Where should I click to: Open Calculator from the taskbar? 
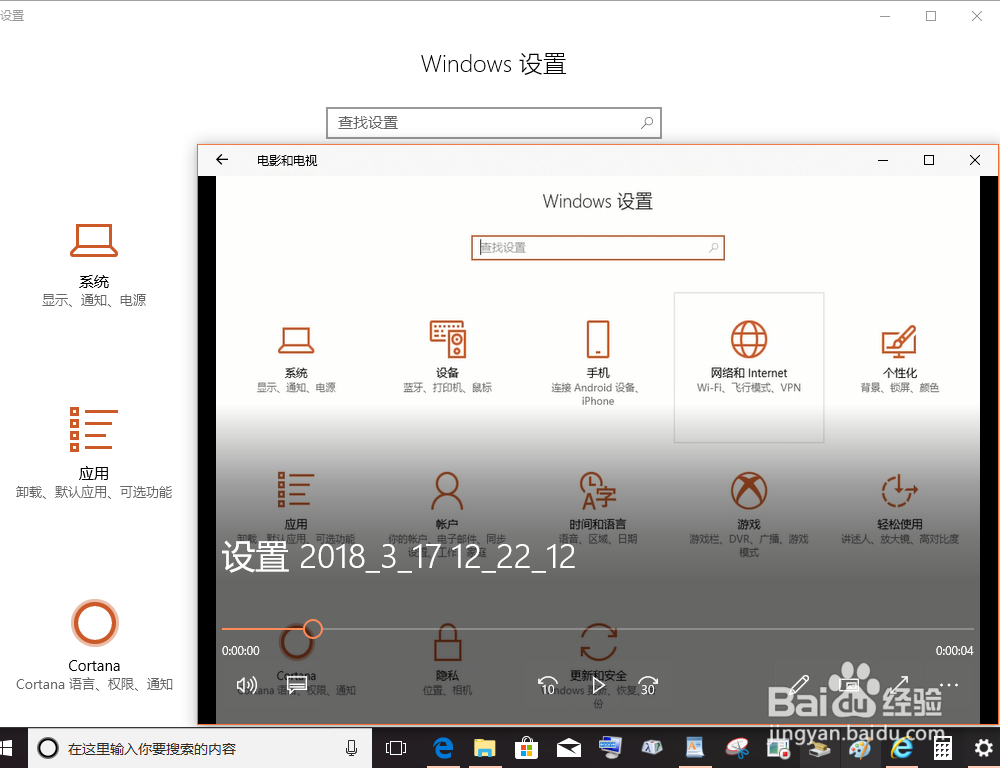[x=941, y=747]
